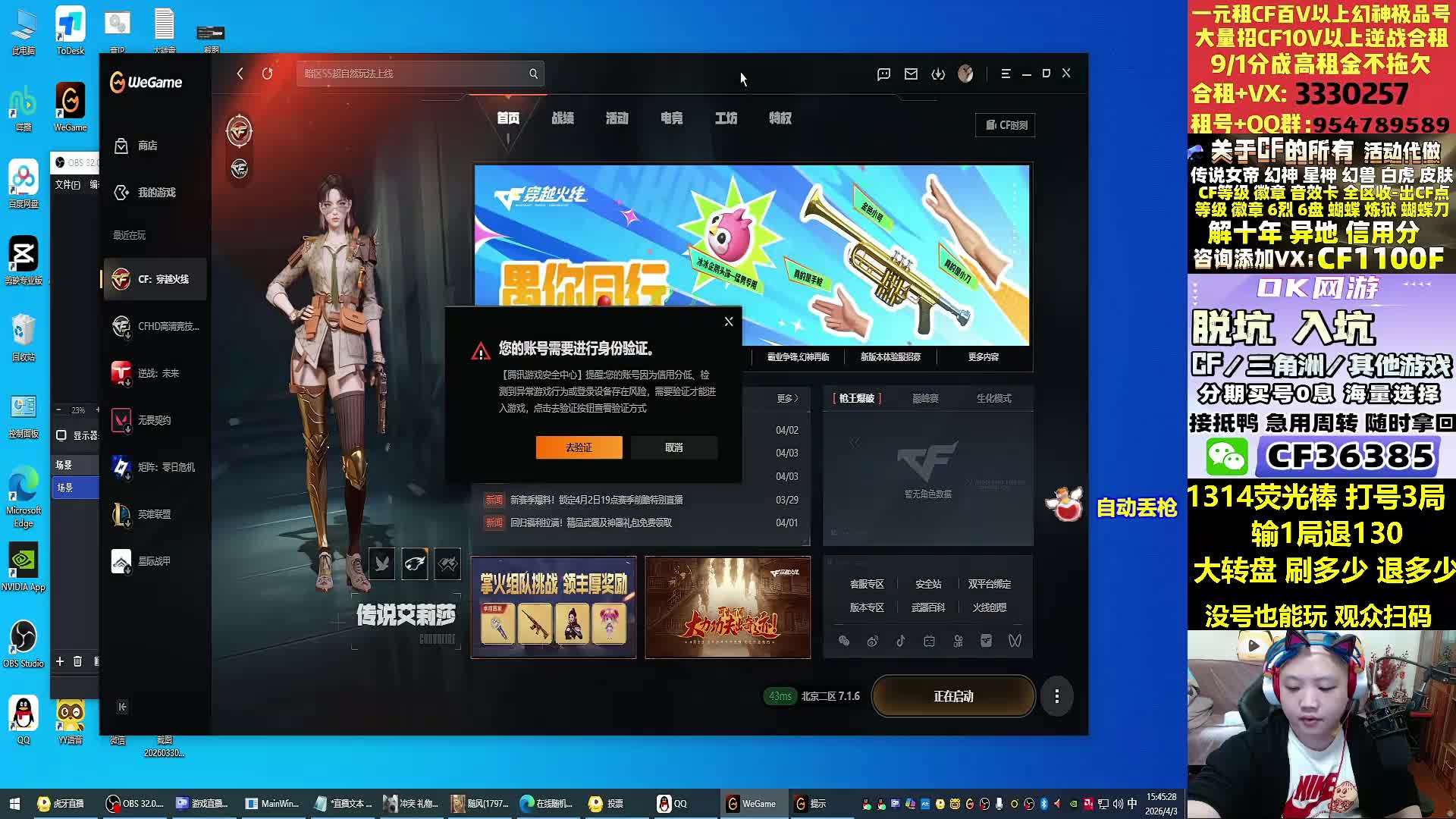Screen dimensions: 1456x819
Task: Open the hamburger main menu
Action: [1006, 74]
